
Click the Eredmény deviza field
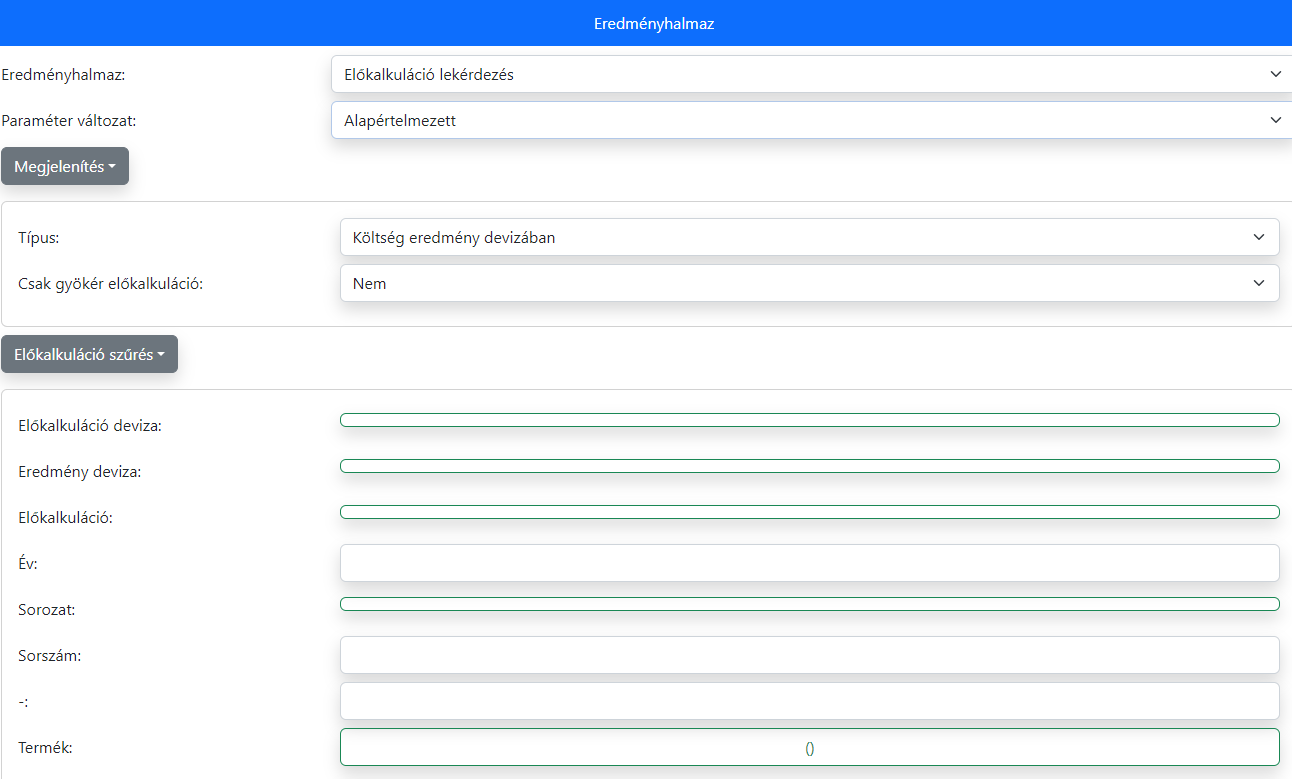810,466
